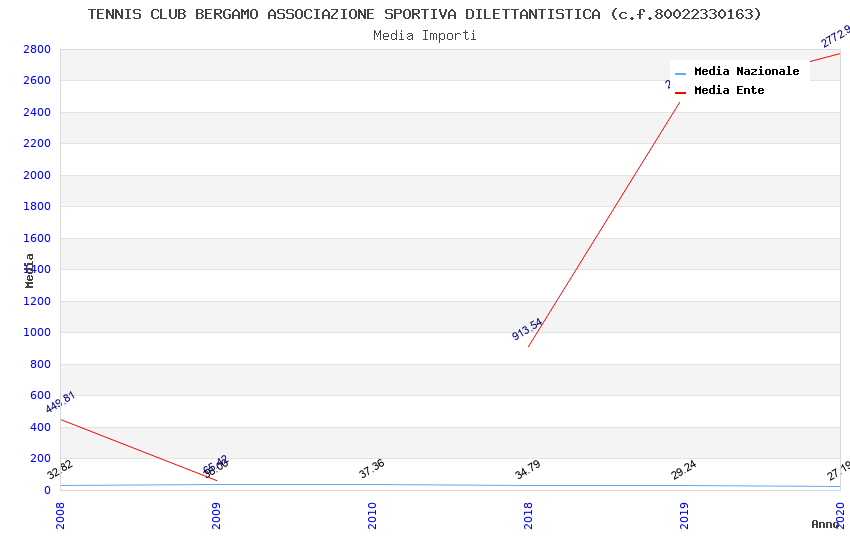Click the 34.79 data label

point(527,470)
